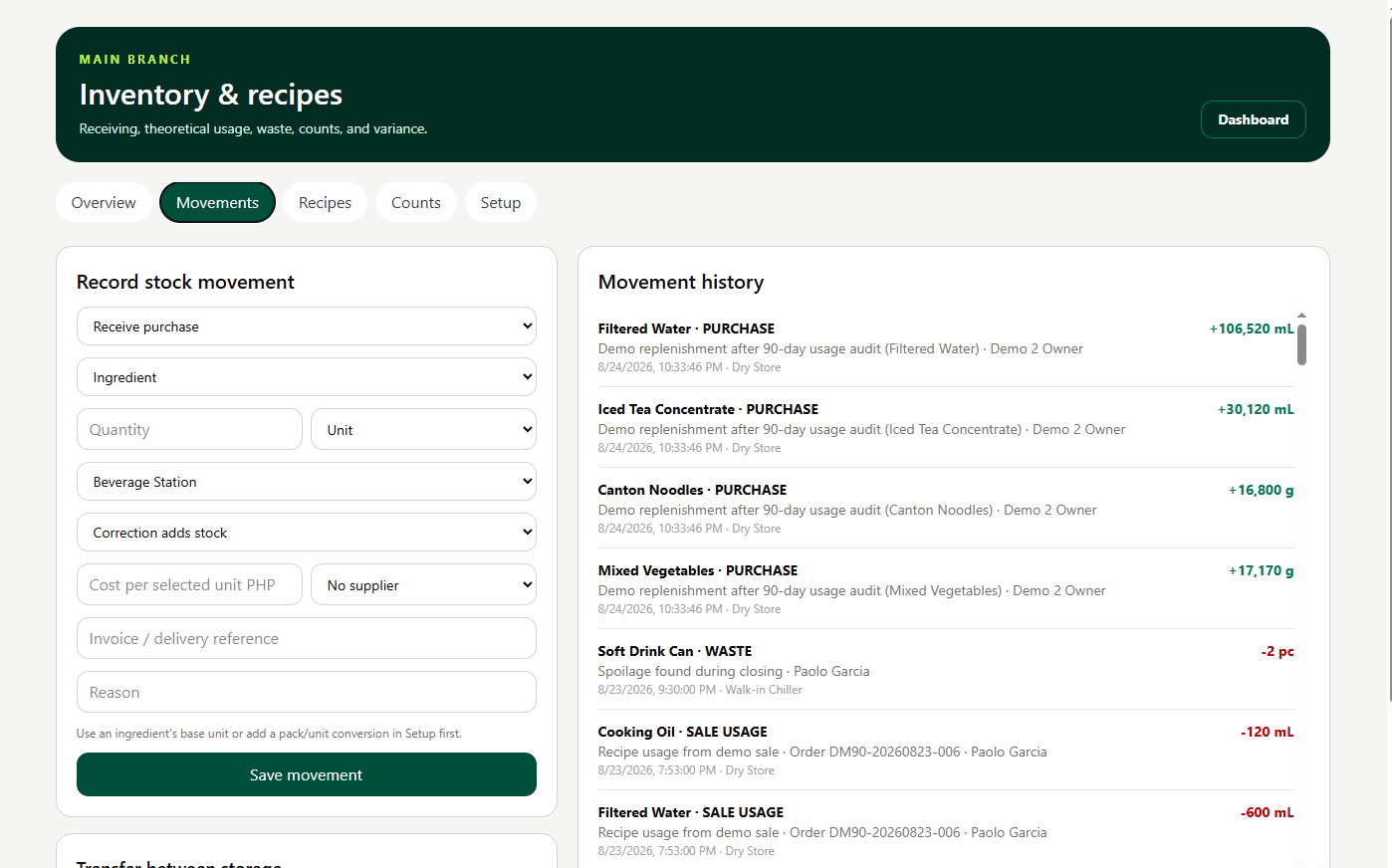
Task: Click the +16,800 g quantity value
Action: (x=1261, y=490)
